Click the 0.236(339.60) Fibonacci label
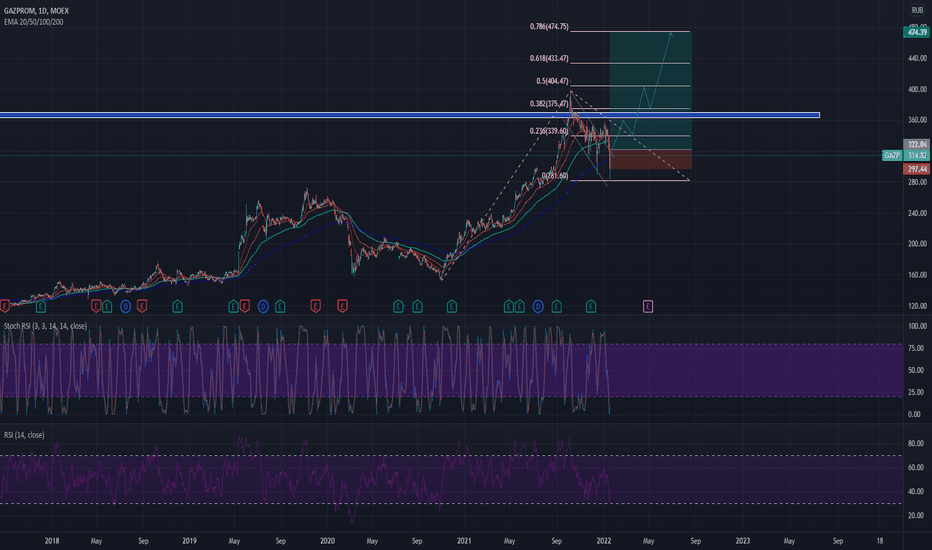932x550 pixels. point(549,131)
